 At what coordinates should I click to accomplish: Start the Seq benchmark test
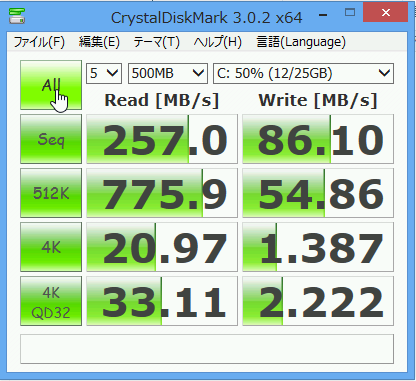(51, 139)
